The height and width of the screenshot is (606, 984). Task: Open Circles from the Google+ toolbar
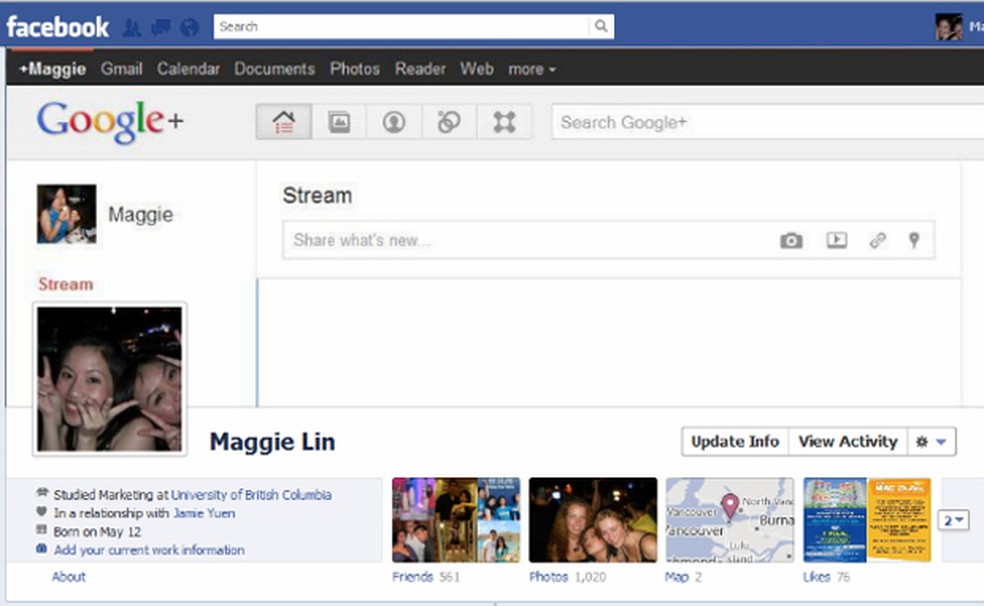click(448, 121)
